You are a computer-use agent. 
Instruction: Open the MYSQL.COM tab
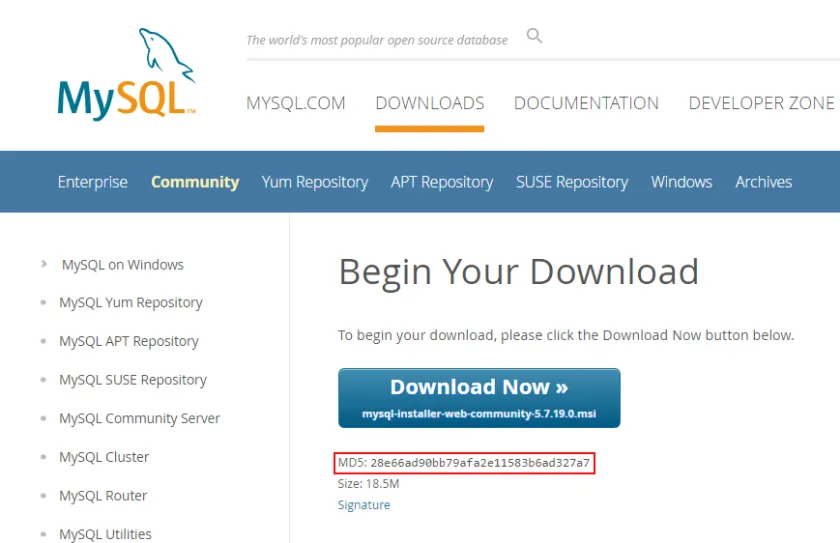click(x=296, y=103)
